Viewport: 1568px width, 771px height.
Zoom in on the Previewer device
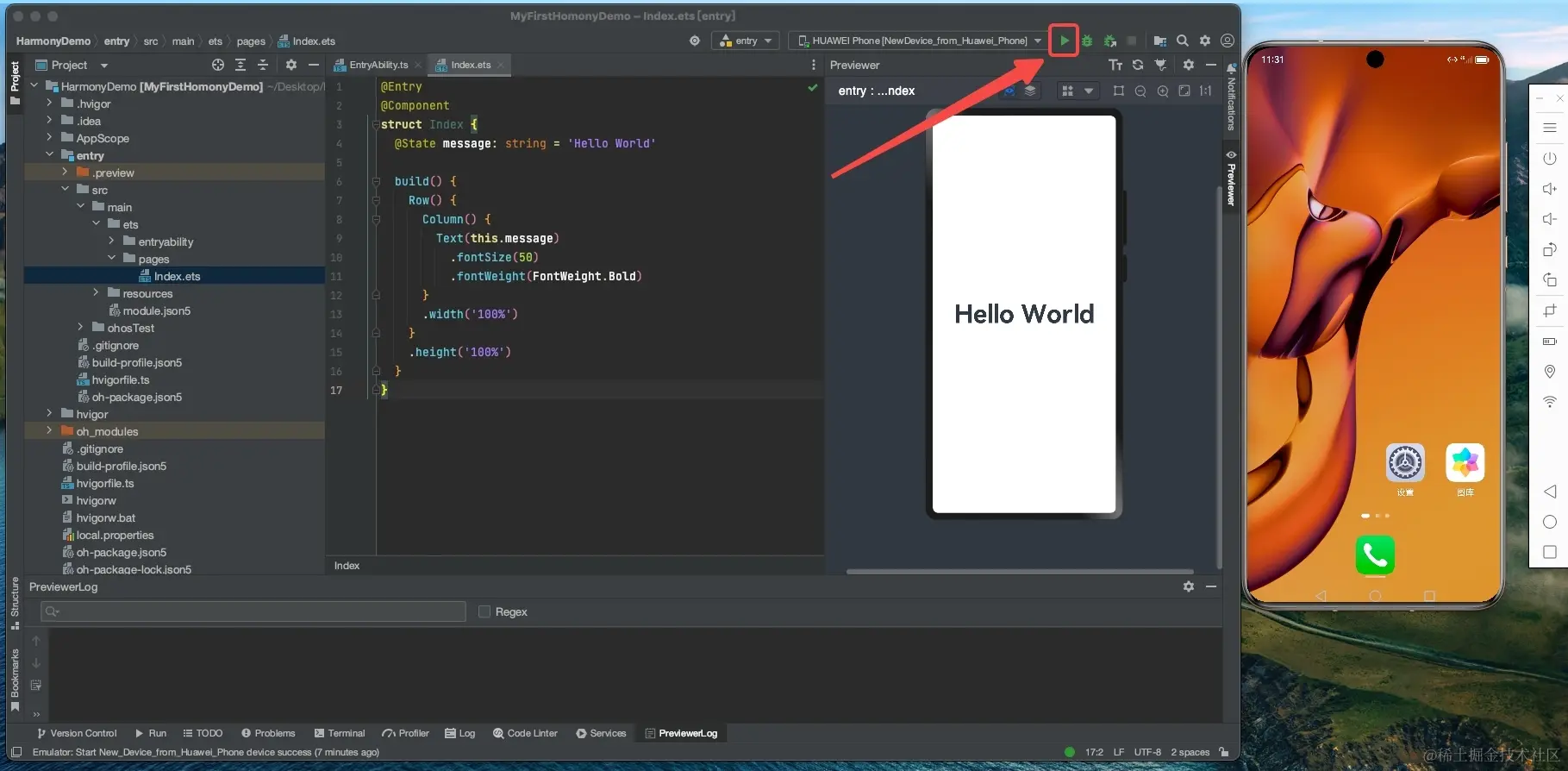point(1163,91)
